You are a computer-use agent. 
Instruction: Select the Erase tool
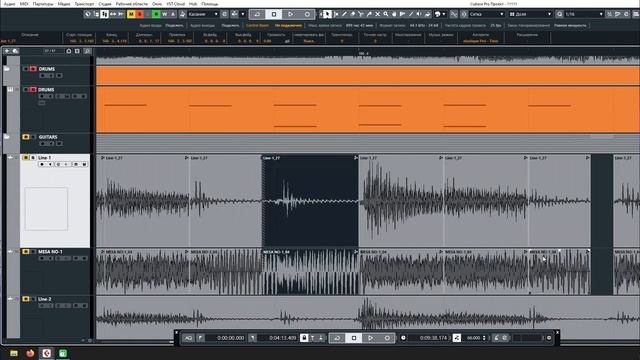(353, 14)
